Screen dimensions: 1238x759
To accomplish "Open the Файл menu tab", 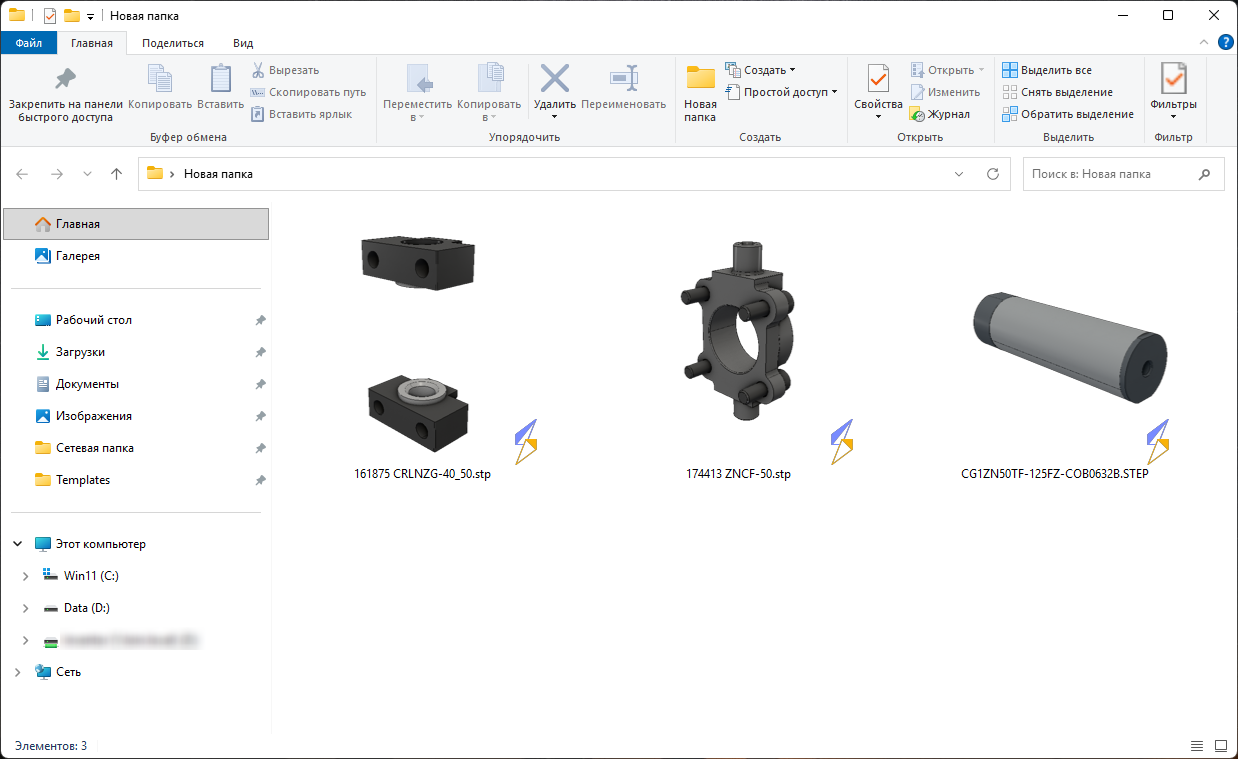I will (29, 43).
